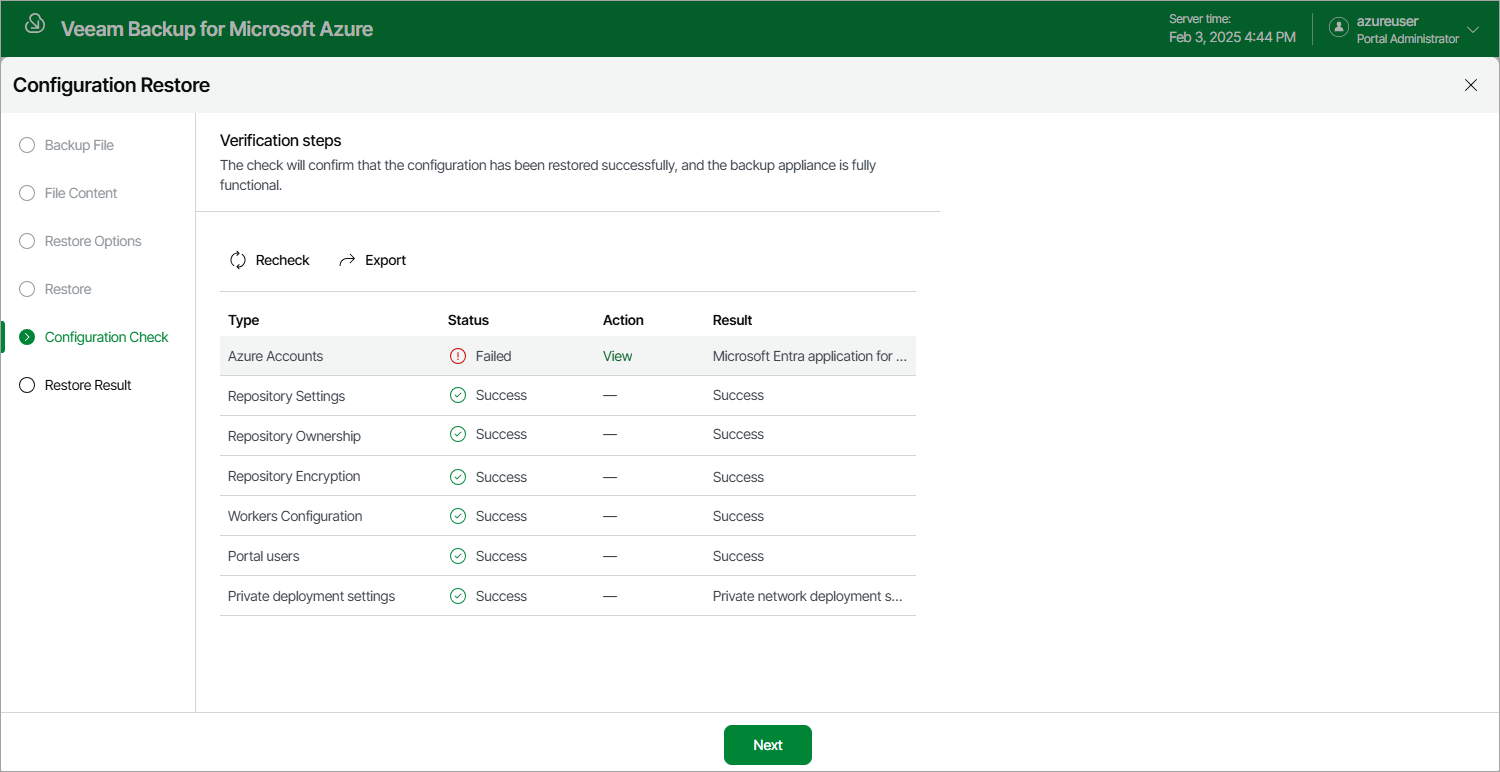Select the Backup File step circle
1500x772 pixels.
(x=27, y=145)
